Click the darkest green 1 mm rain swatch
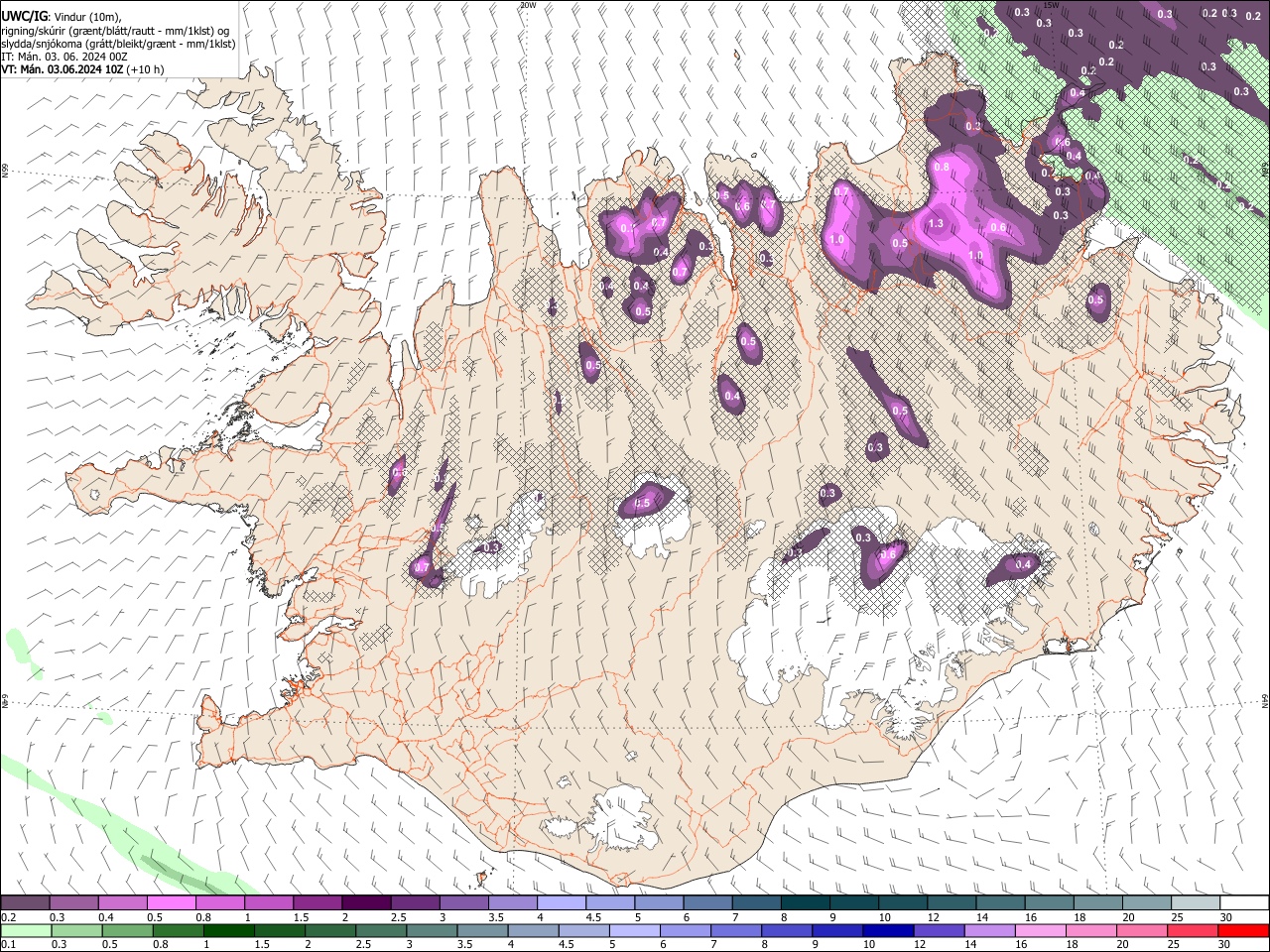The image size is (1270, 952). [x=228, y=930]
